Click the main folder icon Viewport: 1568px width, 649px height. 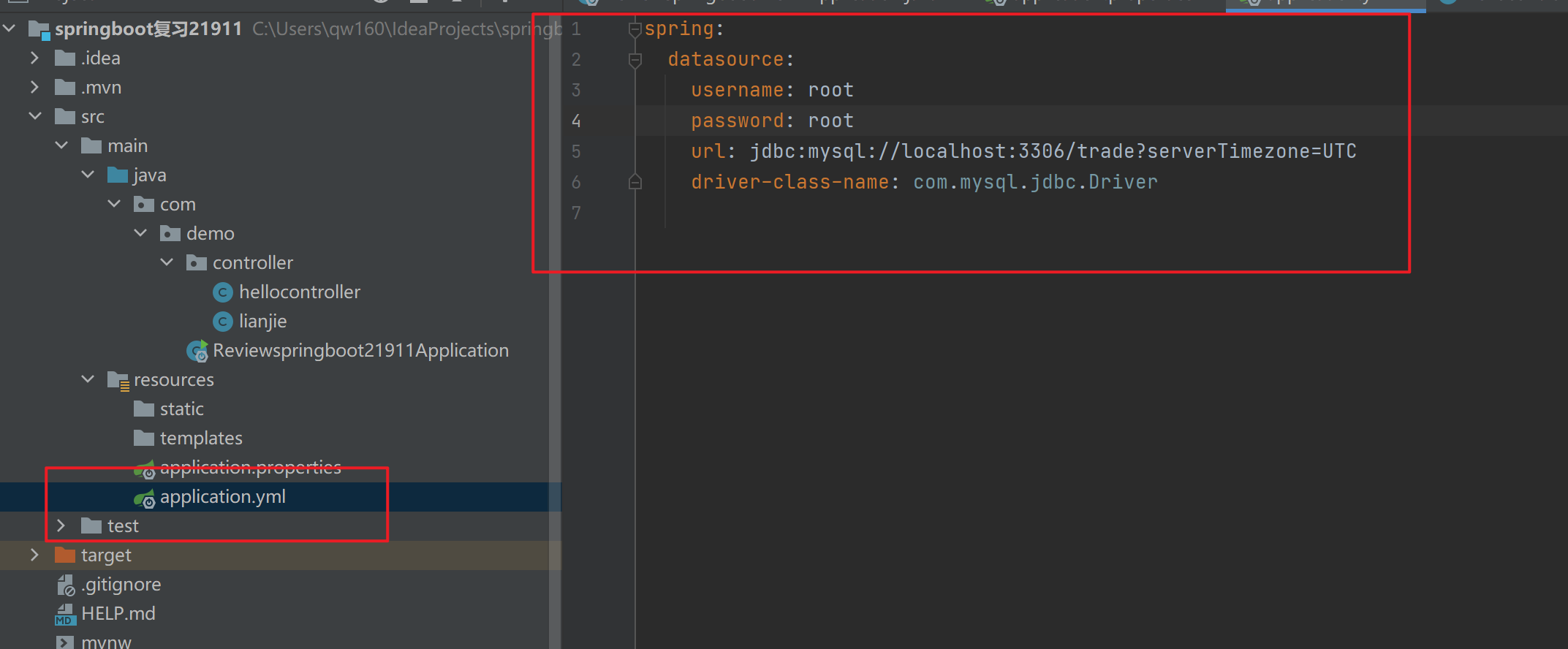click(x=91, y=145)
